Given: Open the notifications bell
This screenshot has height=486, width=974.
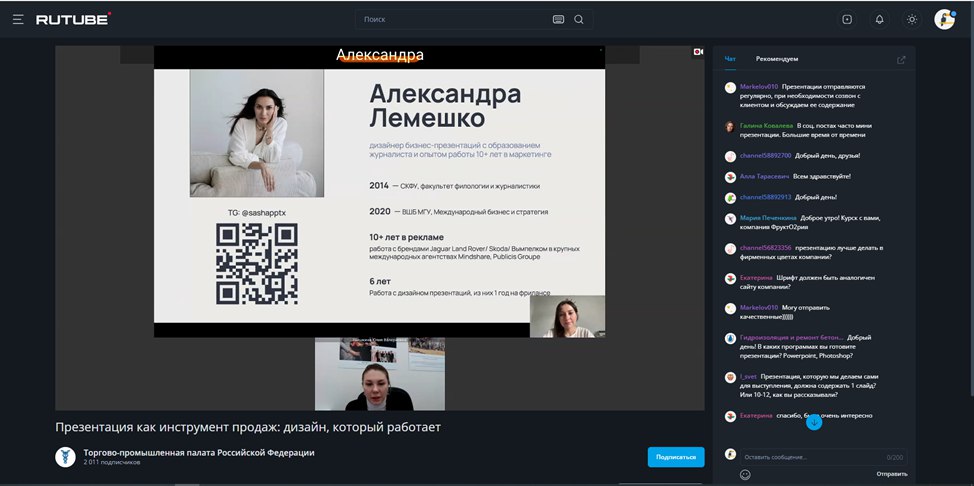Looking at the screenshot, I should click(x=880, y=19).
